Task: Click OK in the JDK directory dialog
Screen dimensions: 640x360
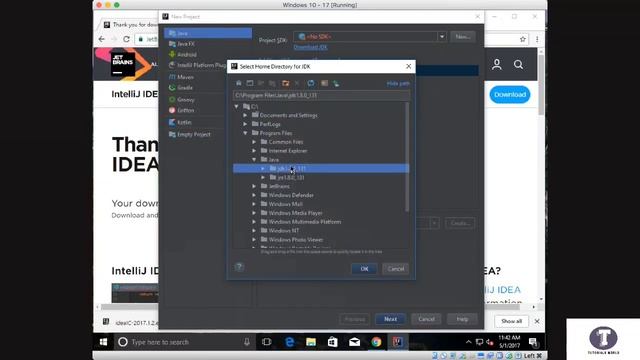Action: [x=364, y=269]
